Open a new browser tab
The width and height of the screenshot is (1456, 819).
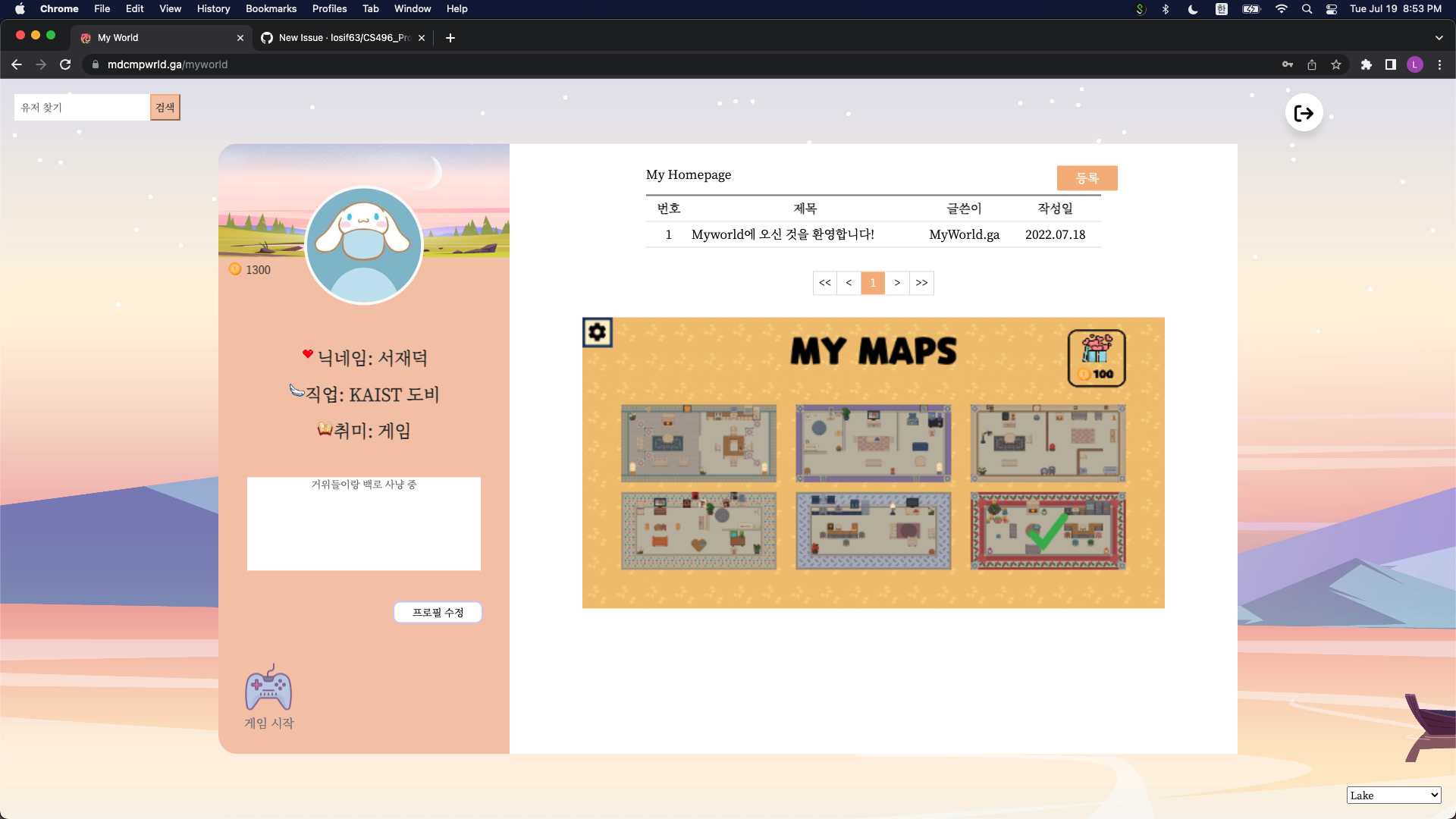click(x=450, y=38)
